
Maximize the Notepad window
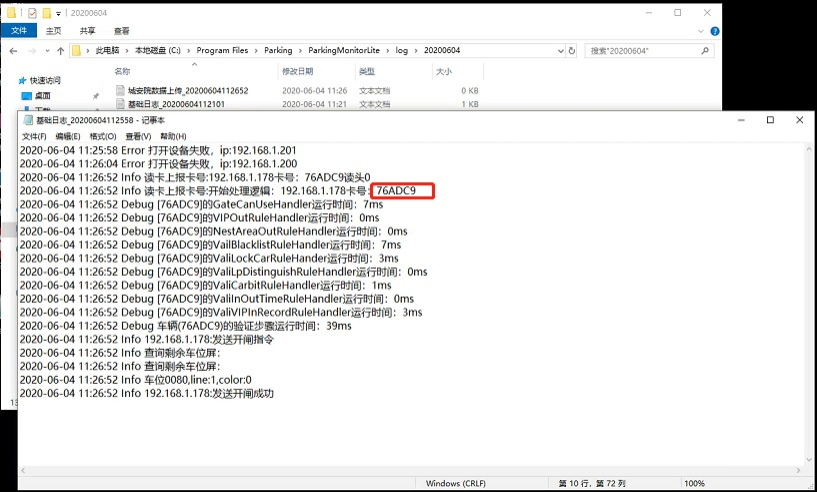coord(770,120)
